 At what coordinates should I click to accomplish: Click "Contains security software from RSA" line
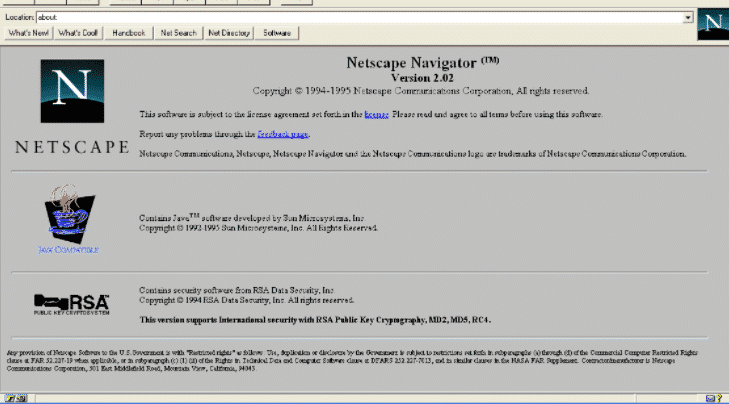[x=237, y=290]
